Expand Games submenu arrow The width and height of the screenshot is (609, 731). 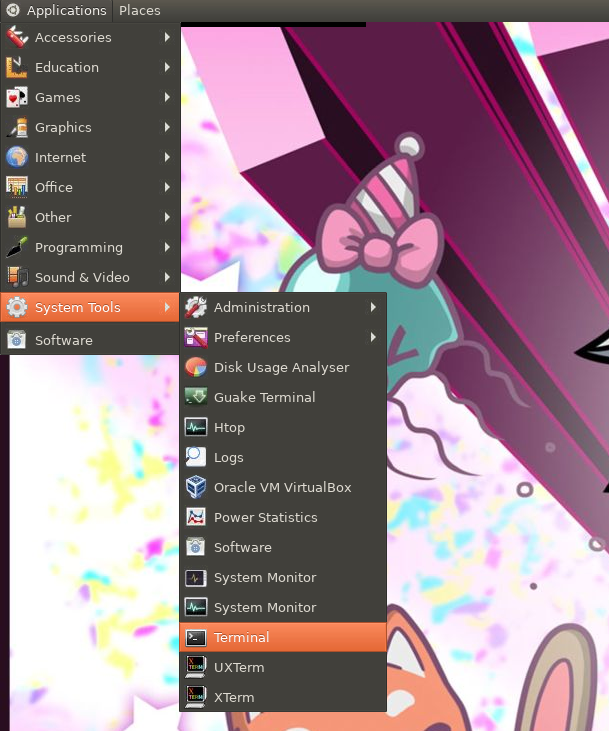click(167, 97)
